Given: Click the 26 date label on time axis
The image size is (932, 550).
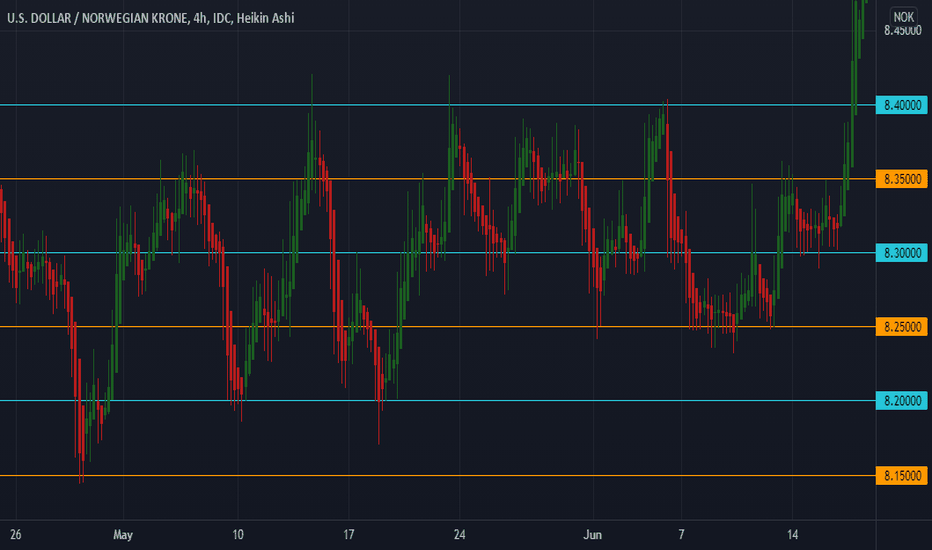Looking at the screenshot, I should tap(15, 535).
